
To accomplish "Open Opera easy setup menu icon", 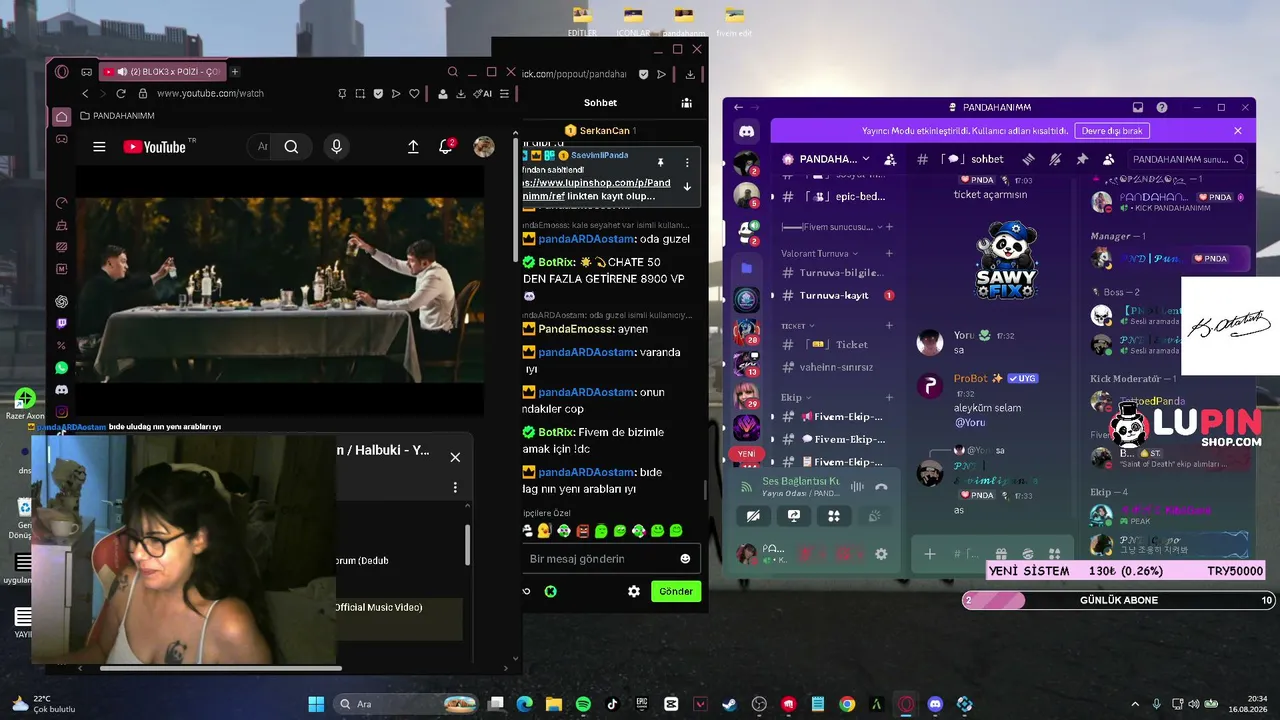I will pyautogui.click(x=504, y=93).
